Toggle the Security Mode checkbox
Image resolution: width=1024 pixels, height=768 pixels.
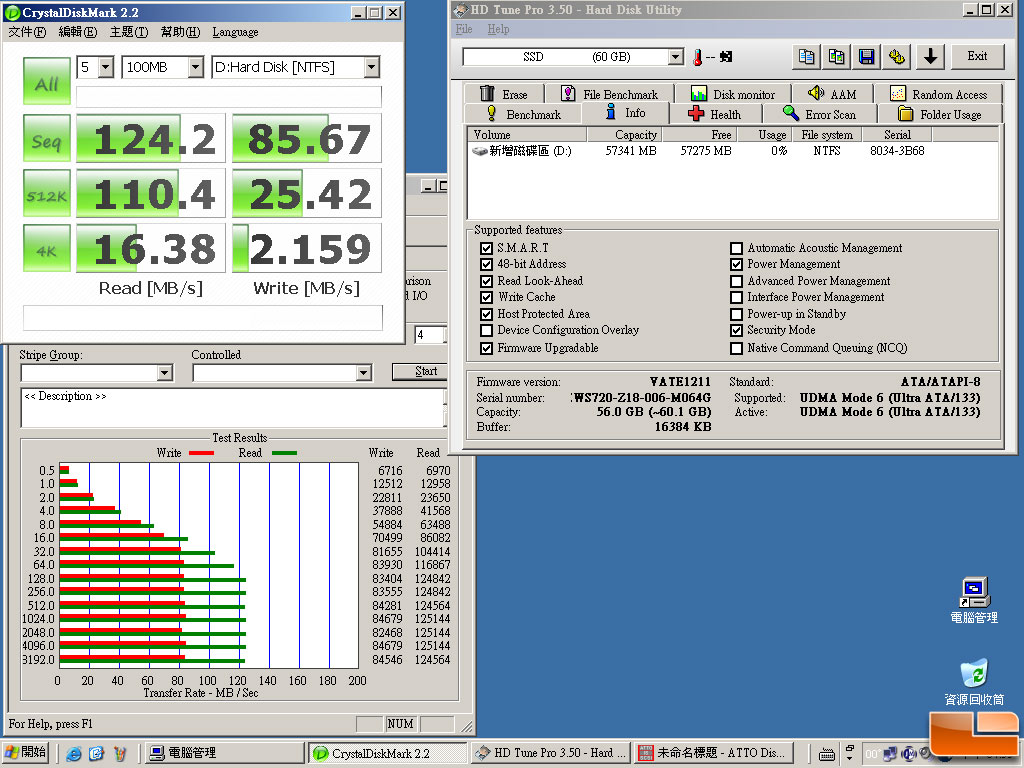(x=736, y=330)
